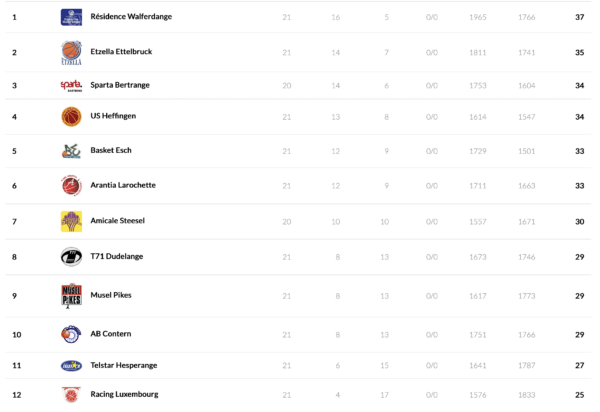Open the Musel Pikes team link
This screenshot has height=412, width=600.
point(111,296)
